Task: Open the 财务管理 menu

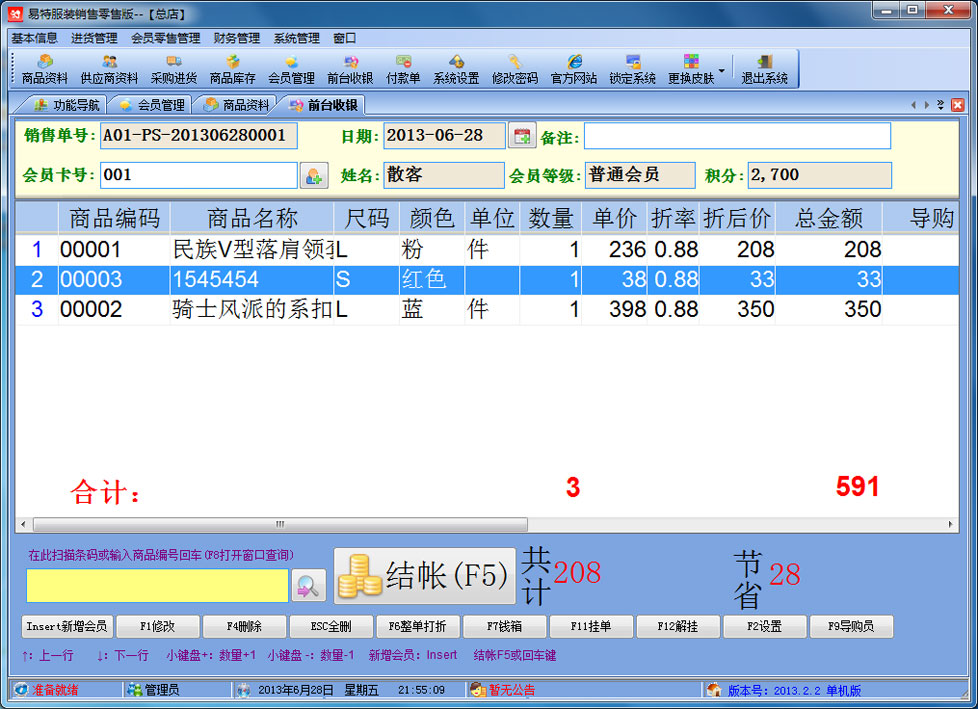Action: point(236,38)
